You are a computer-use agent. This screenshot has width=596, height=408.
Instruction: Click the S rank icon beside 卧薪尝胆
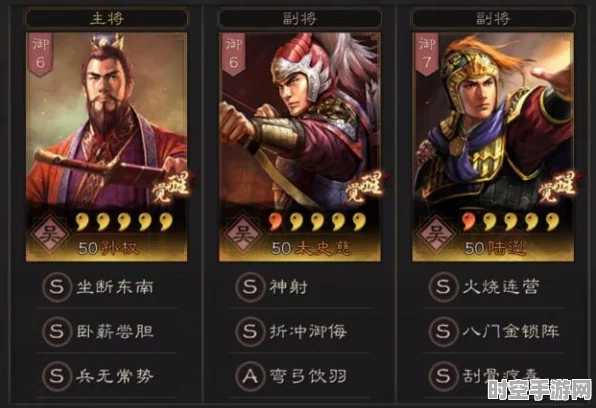(57, 331)
